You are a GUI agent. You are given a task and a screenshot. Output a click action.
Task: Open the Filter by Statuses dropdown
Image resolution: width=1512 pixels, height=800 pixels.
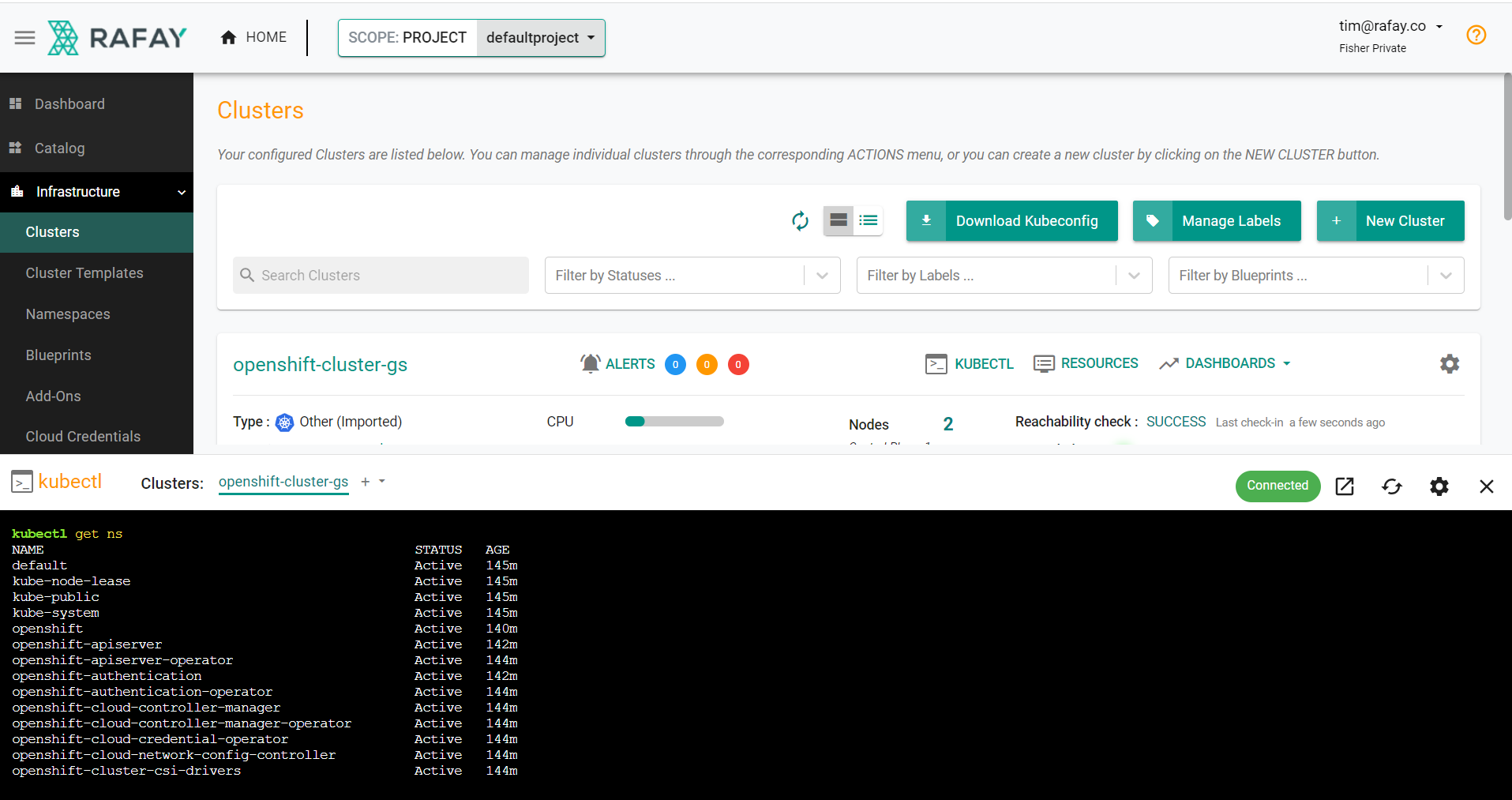click(692, 275)
